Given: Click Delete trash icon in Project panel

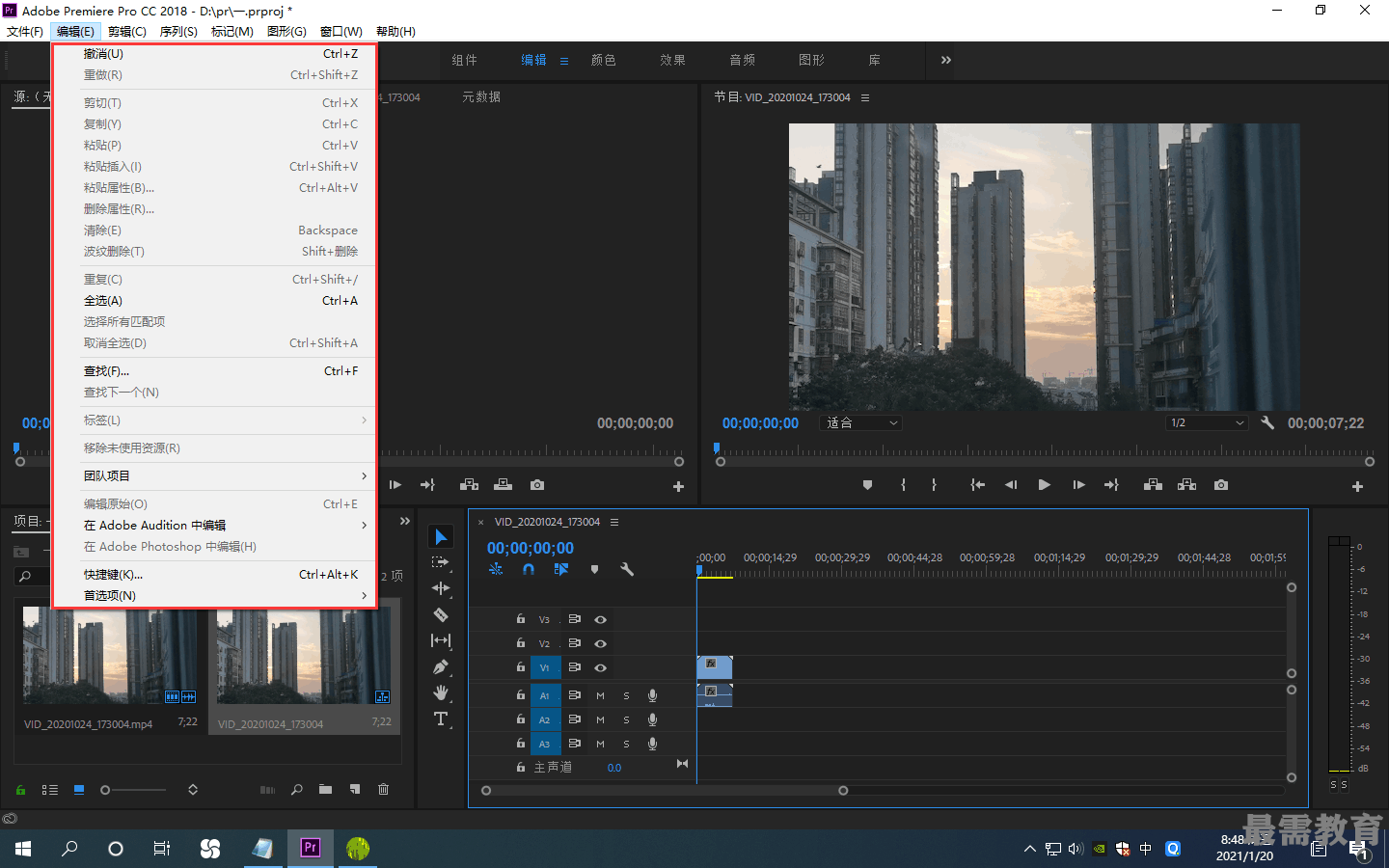Looking at the screenshot, I should pyautogui.click(x=383, y=789).
